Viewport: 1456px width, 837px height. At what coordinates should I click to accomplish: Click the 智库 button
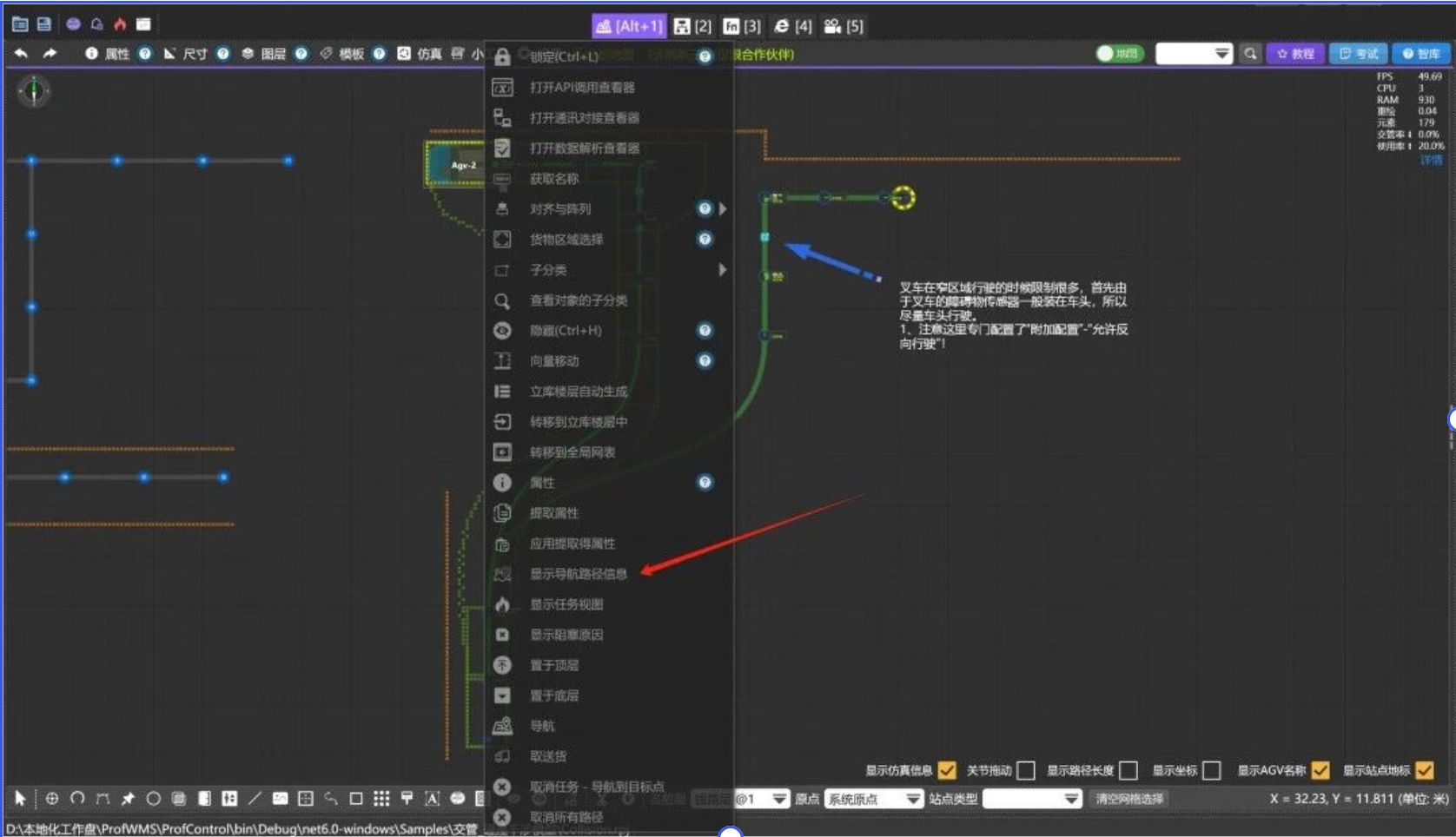point(1421,54)
